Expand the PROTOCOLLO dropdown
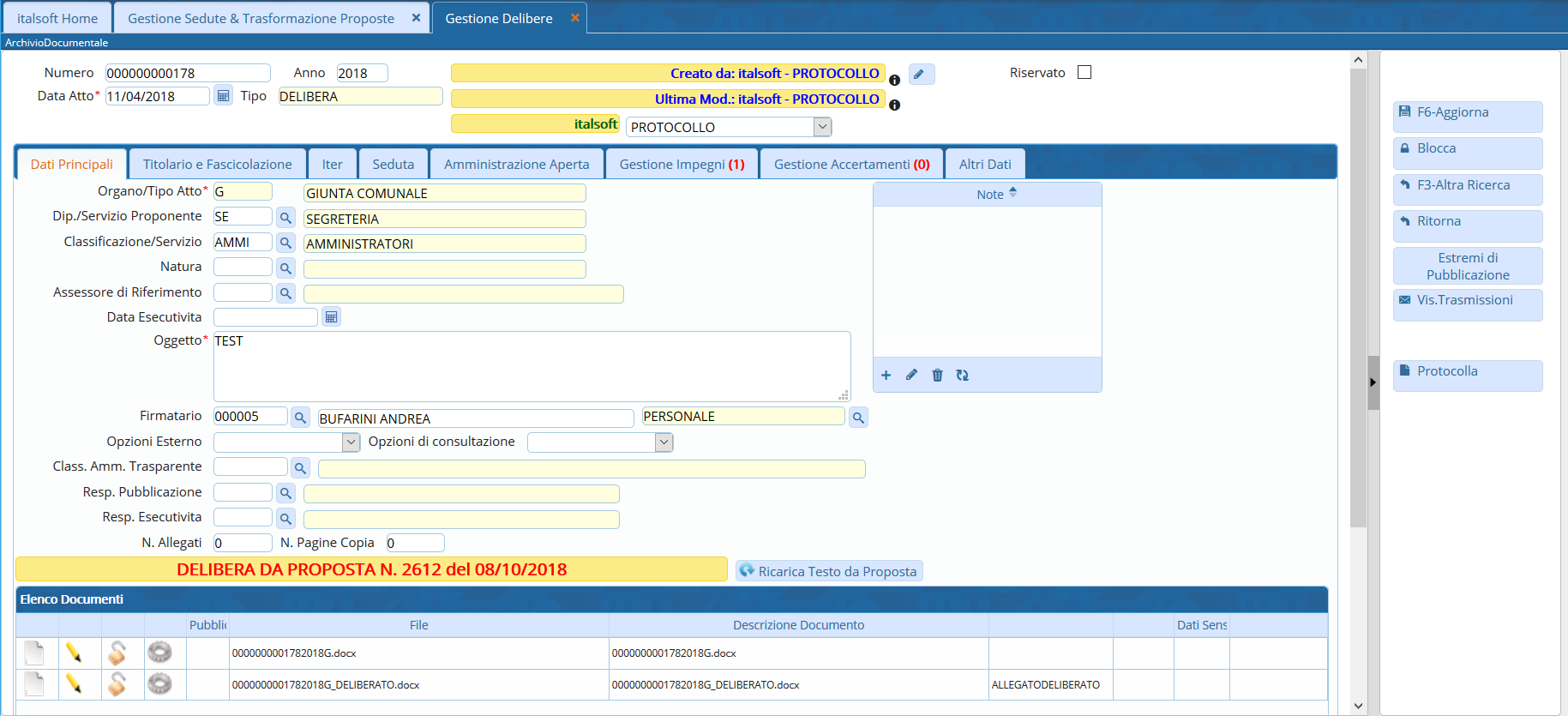This screenshot has height=716, width=1568. coord(822,127)
